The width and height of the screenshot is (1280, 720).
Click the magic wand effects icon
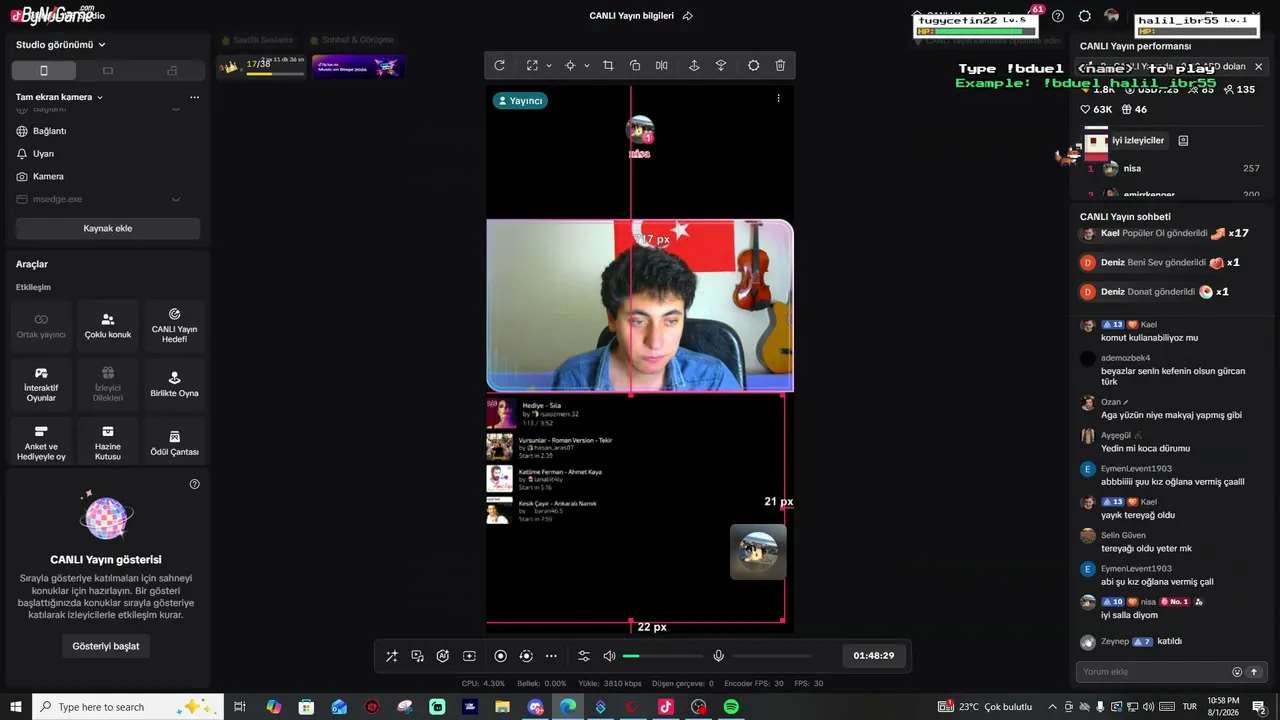(392, 656)
